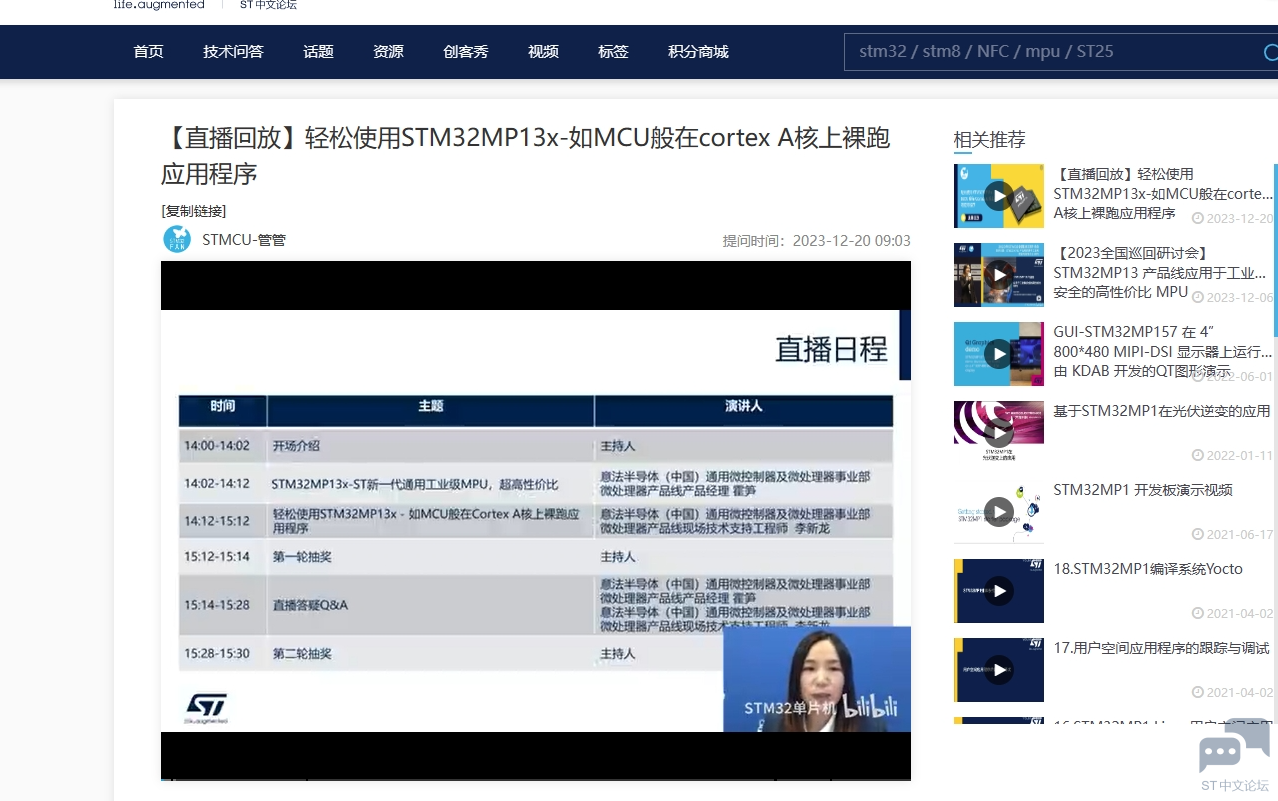
Task: Open title 18.STM32MP1编译系统Yocto
Action: pyautogui.click(x=1148, y=569)
